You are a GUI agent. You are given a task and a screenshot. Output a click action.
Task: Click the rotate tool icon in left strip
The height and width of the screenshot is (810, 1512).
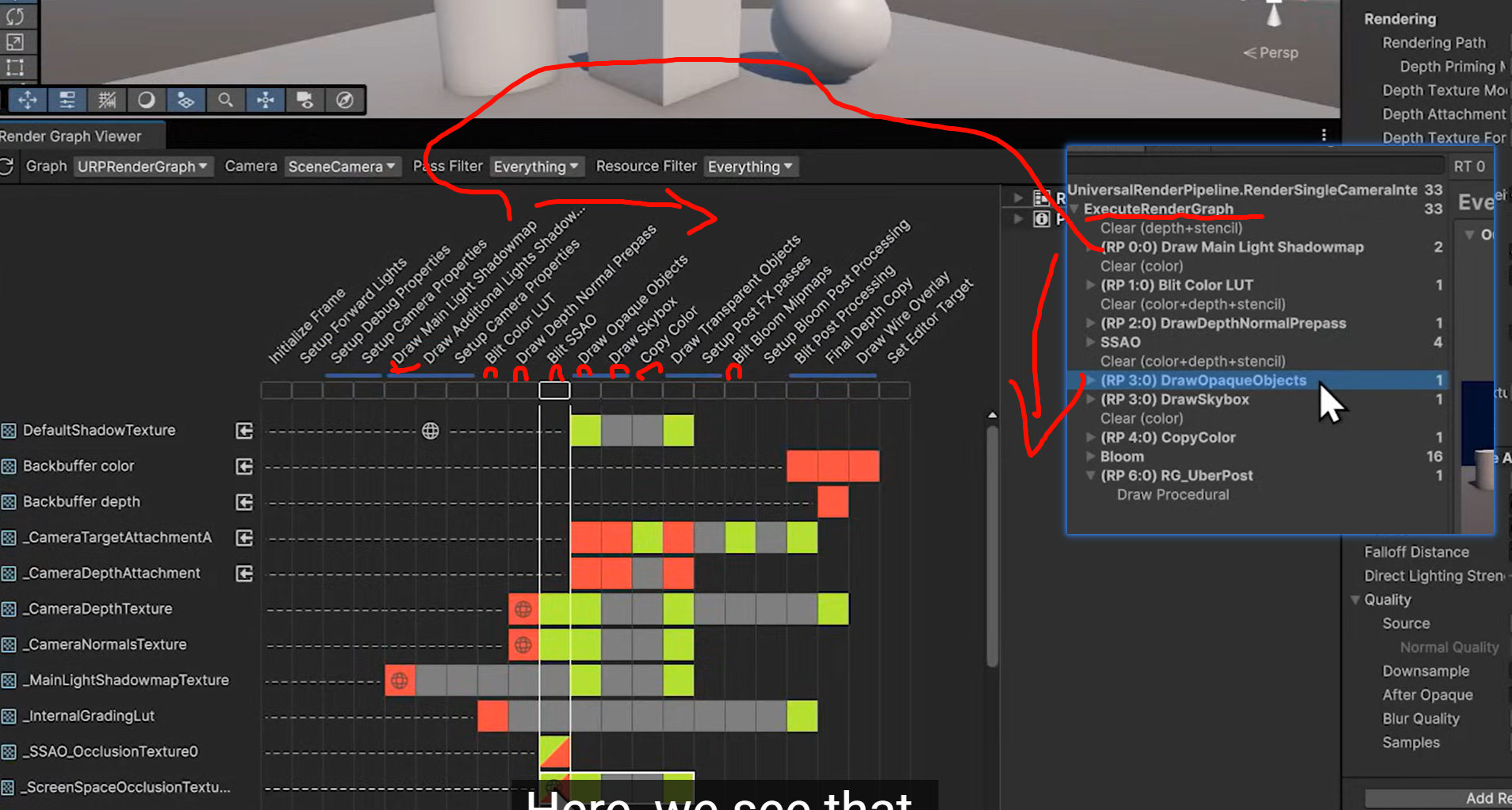pyautogui.click(x=15, y=16)
